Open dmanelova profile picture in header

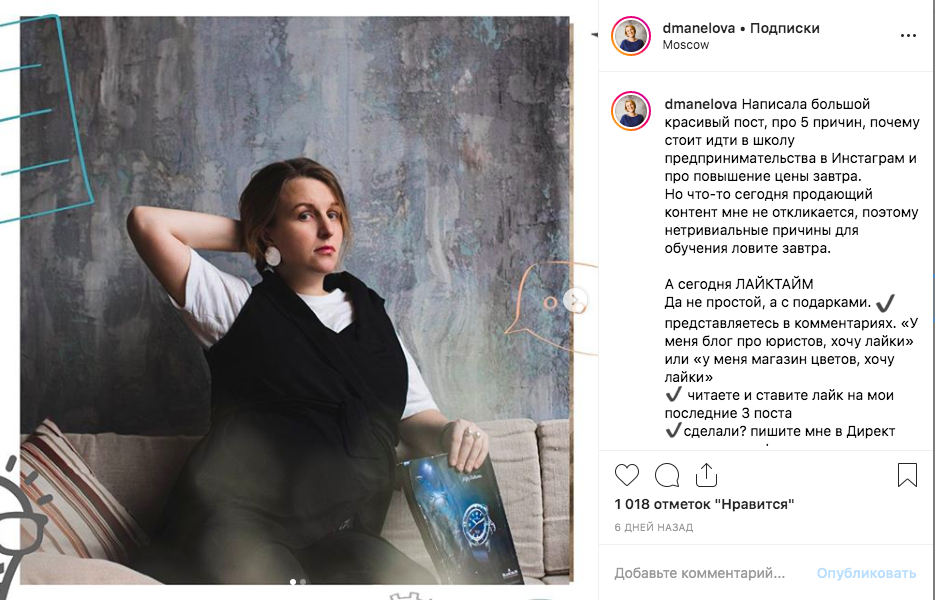(631, 36)
